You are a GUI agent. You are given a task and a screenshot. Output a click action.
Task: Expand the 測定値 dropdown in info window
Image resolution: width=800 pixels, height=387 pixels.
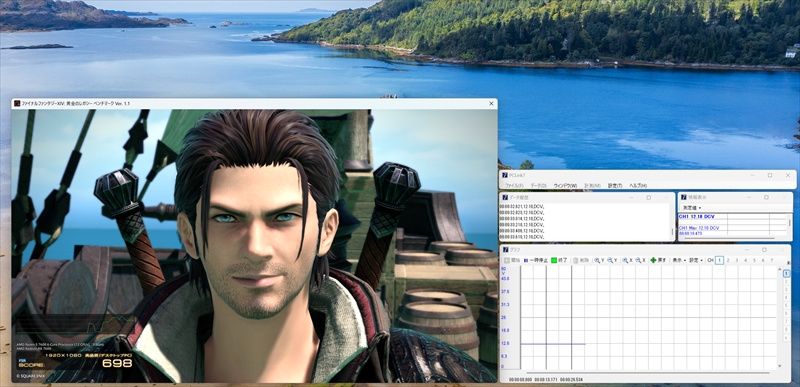point(692,208)
